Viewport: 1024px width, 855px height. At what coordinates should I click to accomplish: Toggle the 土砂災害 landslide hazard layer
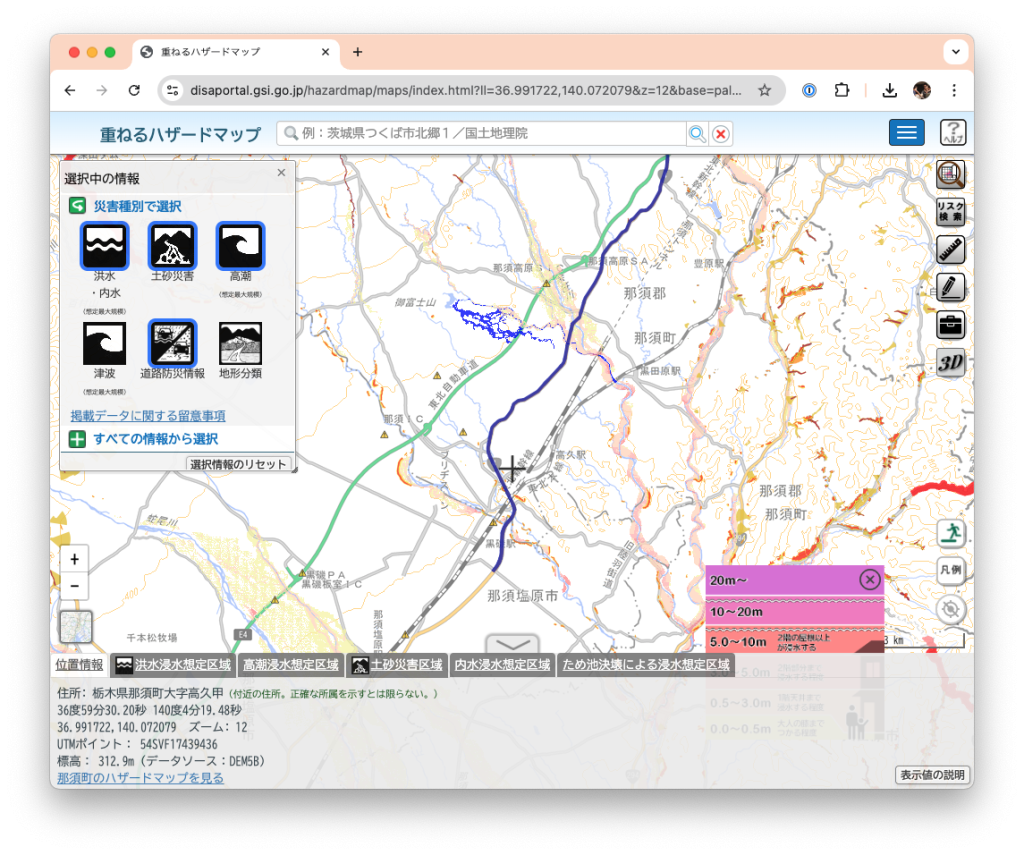[x=172, y=246]
